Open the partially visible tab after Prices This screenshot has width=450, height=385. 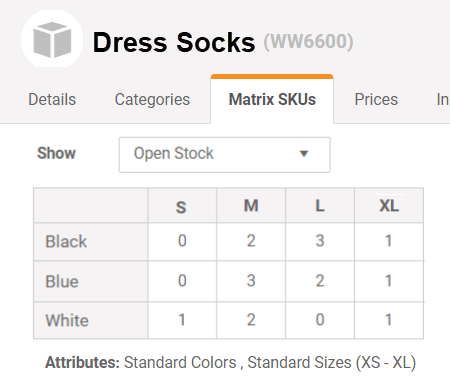pyautogui.click(x=443, y=99)
